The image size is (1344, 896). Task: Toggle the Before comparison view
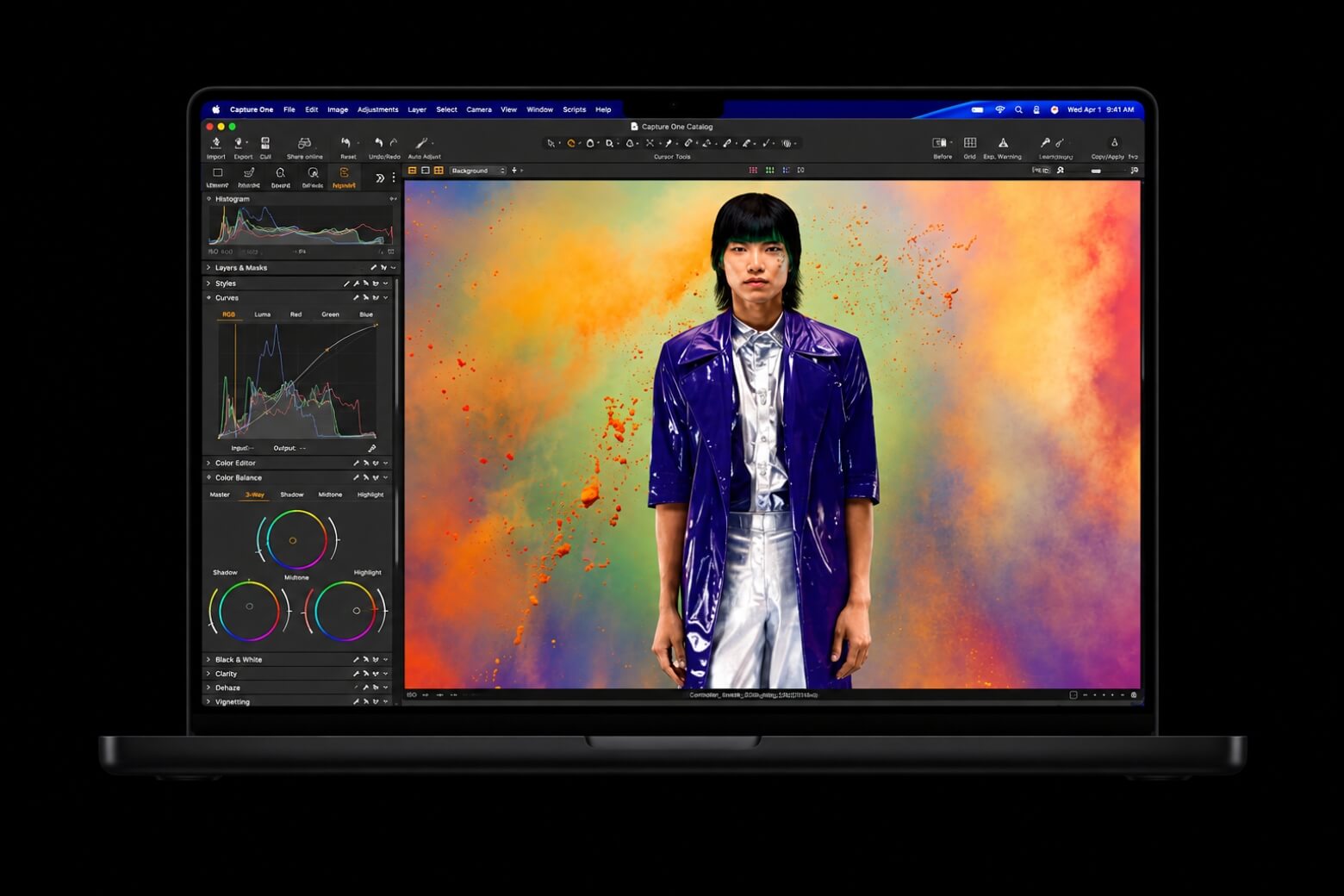pyautogui.click(x=940, y=143)
